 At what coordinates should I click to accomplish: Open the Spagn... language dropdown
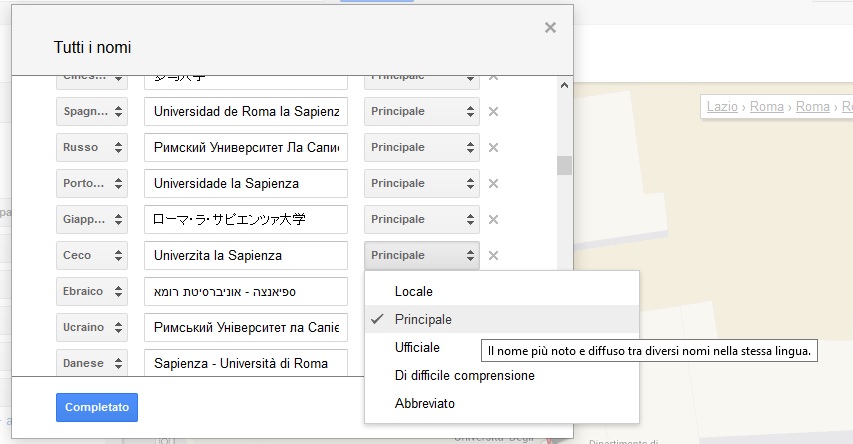[92, 112]
